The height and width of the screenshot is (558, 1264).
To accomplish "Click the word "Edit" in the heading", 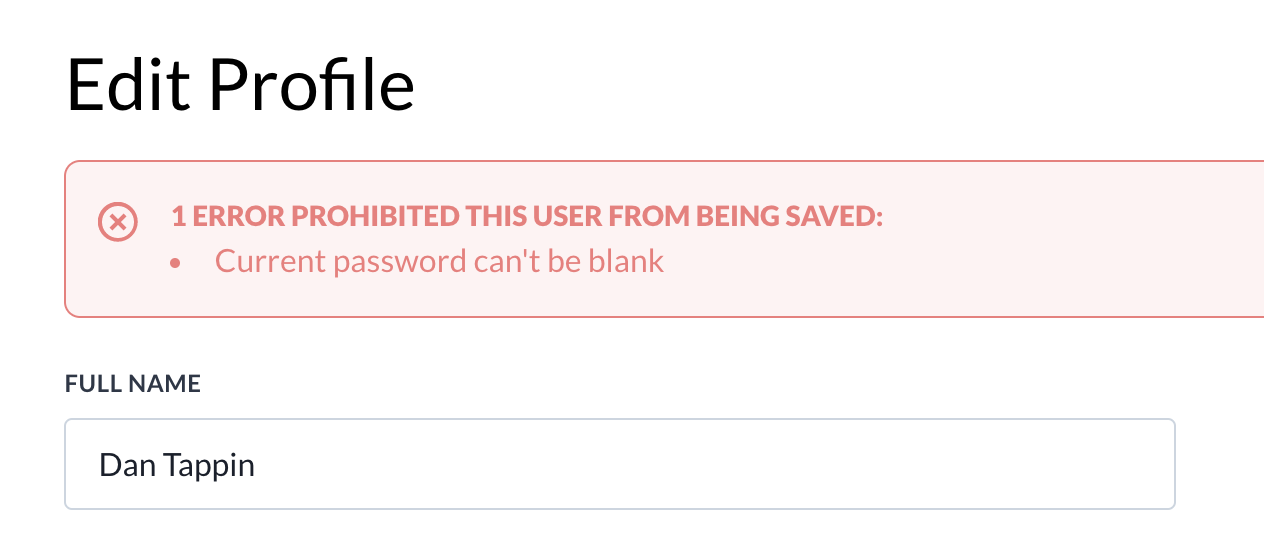I will click(x=128, y=84).
